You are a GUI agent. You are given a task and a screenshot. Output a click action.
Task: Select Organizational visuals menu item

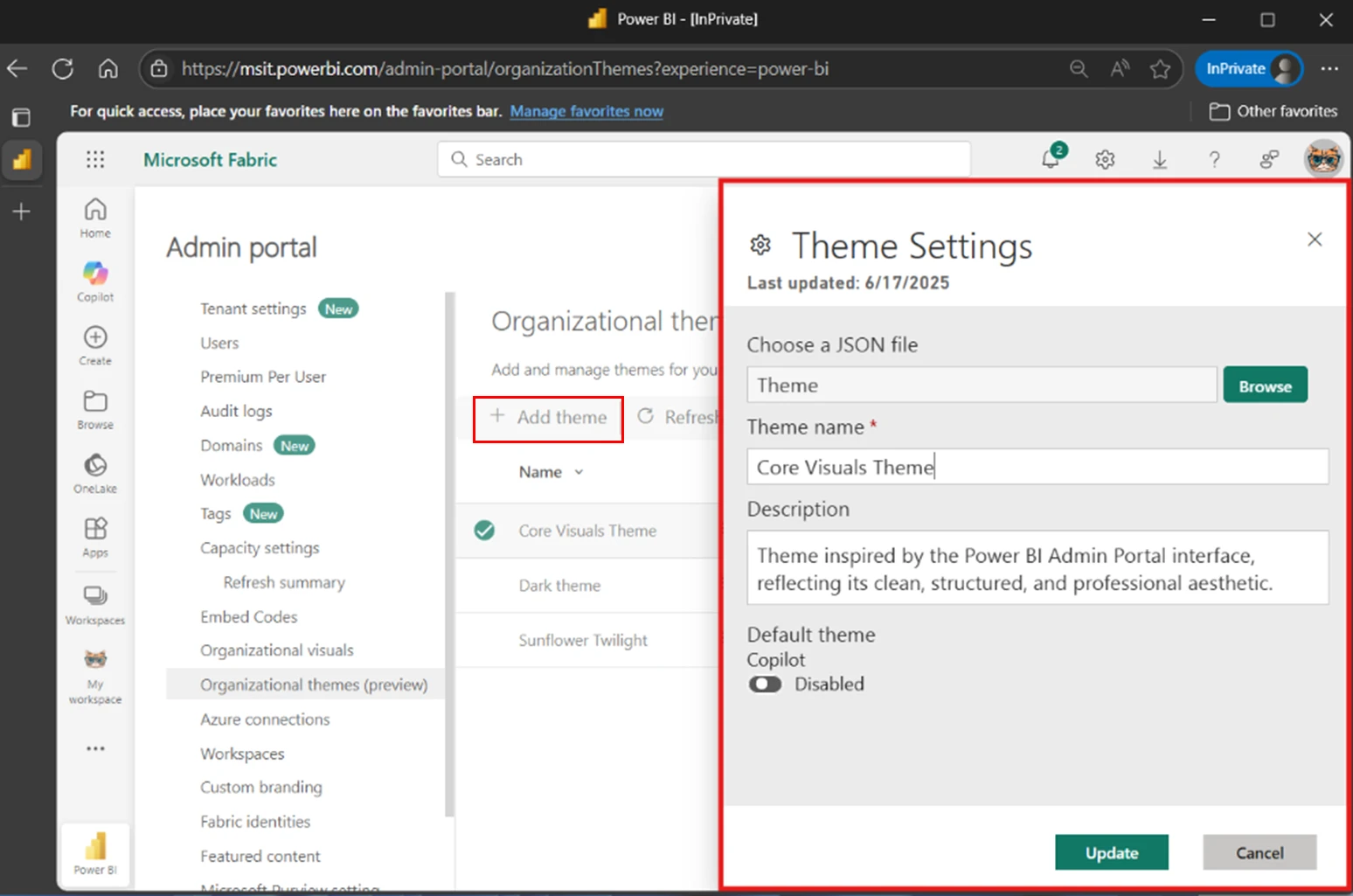(x=276, y=650)
